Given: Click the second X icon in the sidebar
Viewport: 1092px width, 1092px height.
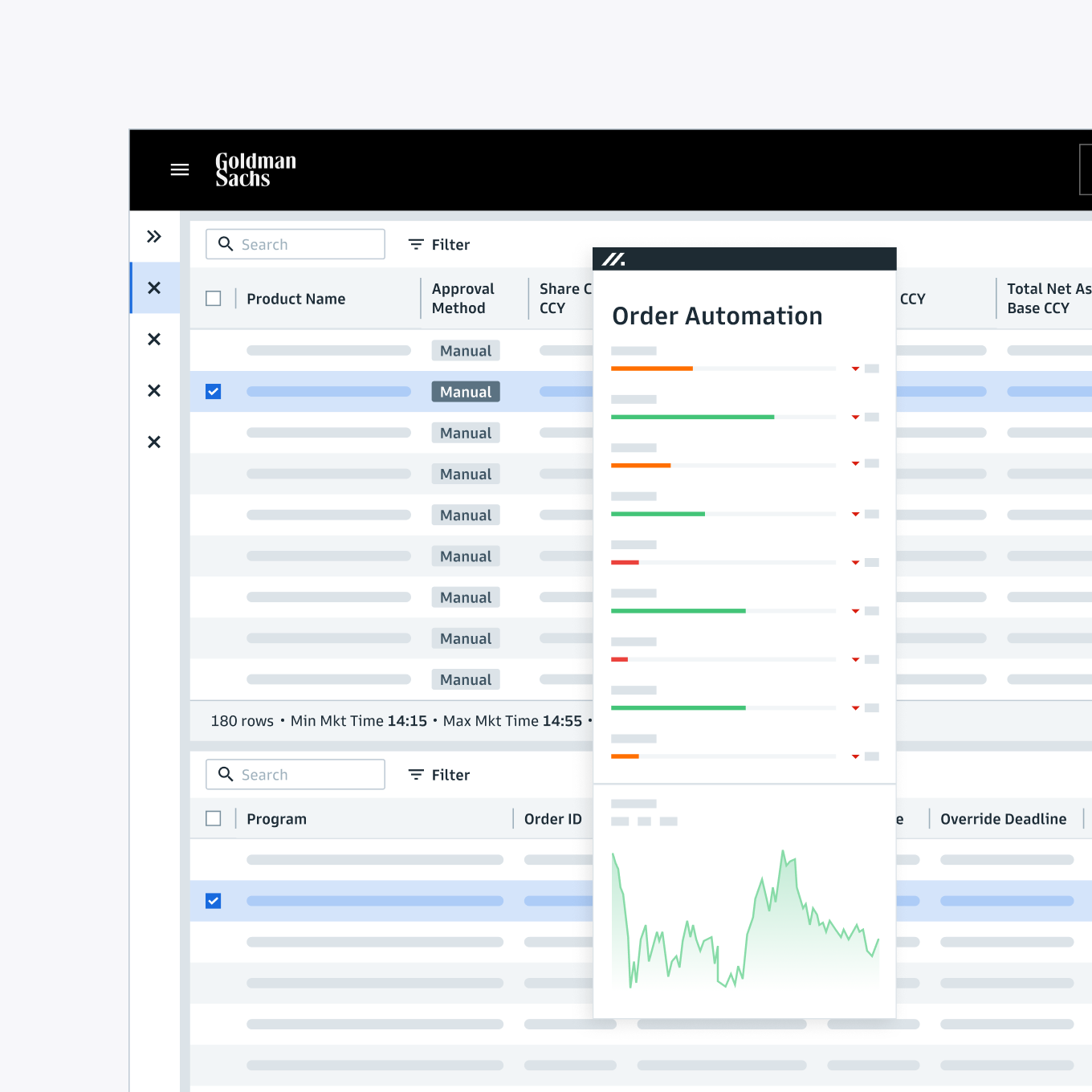Looking at the screenshot, I should click(x=154, y=339).
